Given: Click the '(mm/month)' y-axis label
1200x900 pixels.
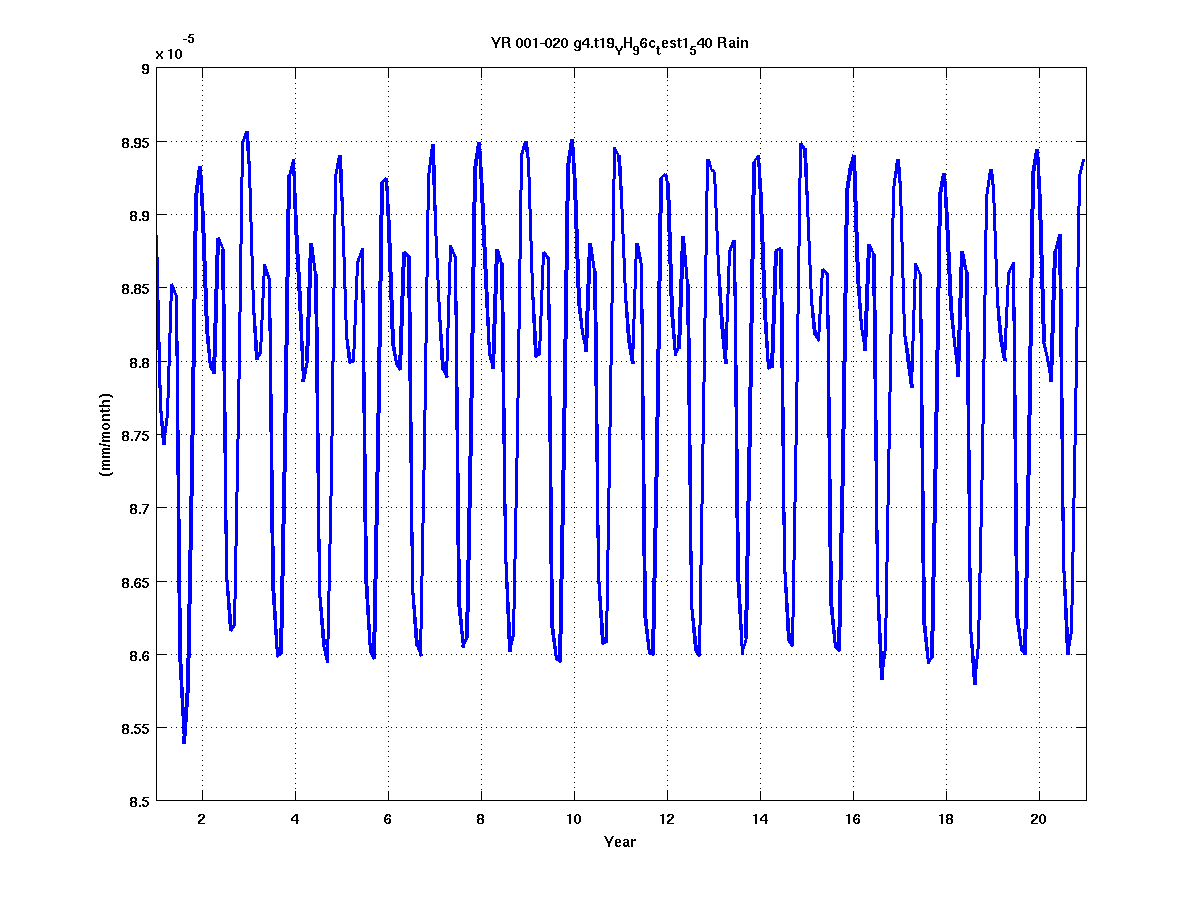Looking at the screenshot, I should point(105,434).
